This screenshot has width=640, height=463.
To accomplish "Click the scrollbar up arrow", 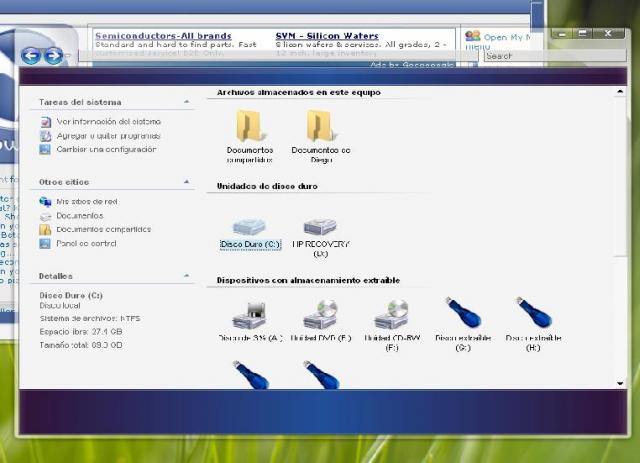I will (x=620, y=92).
